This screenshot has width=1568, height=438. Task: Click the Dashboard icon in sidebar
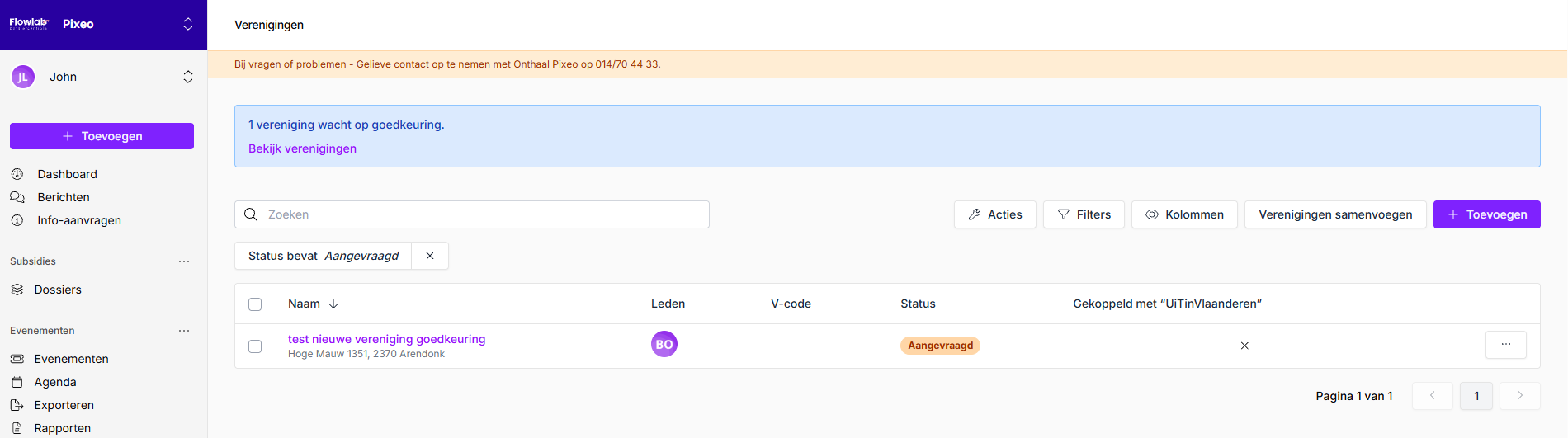point(17,174)
